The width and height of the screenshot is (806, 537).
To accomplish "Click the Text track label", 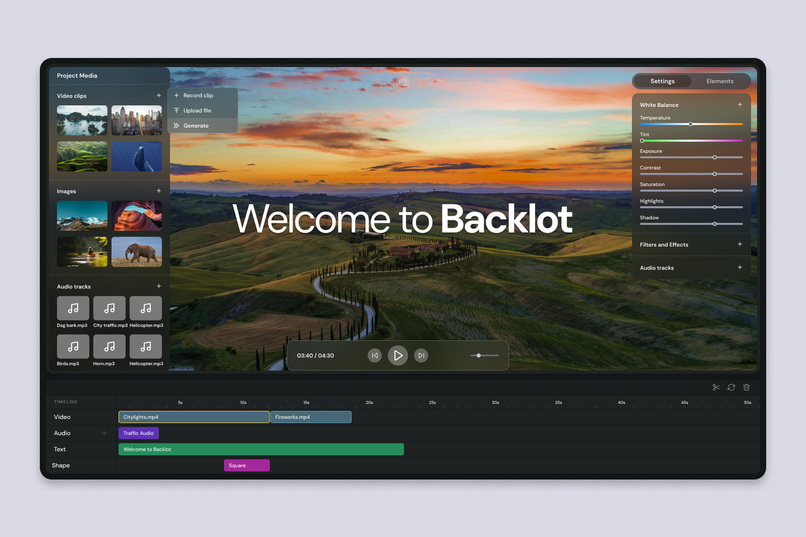I will 60,449.
